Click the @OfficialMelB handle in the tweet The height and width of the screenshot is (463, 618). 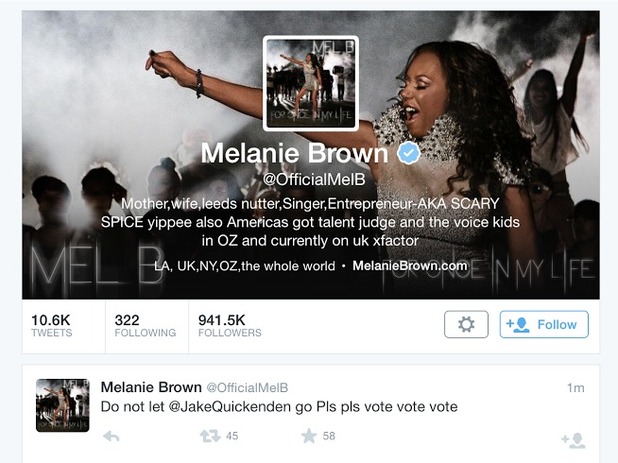point(248,388)
